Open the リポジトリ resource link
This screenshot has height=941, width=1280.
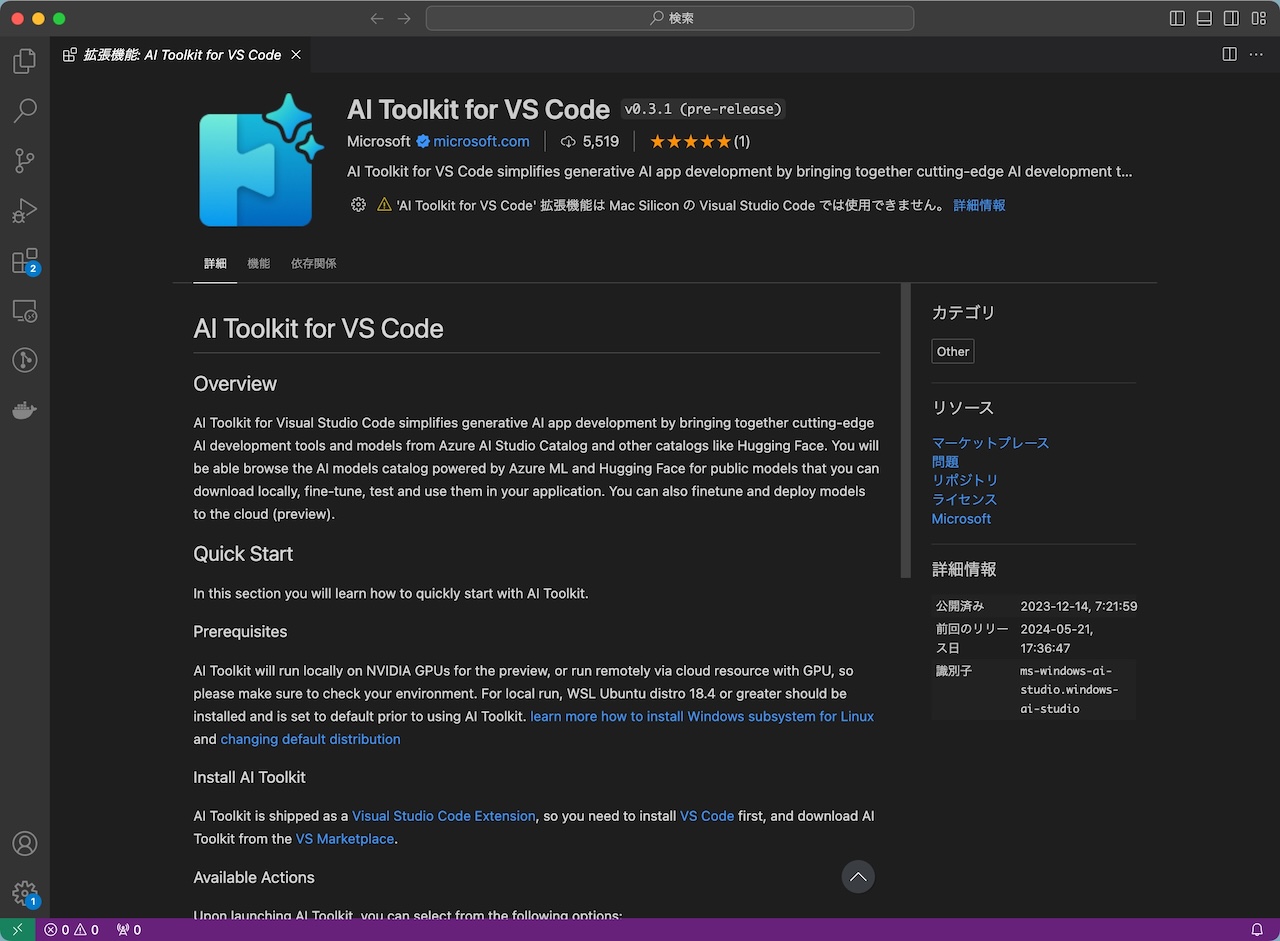click(x=965, y=481)
